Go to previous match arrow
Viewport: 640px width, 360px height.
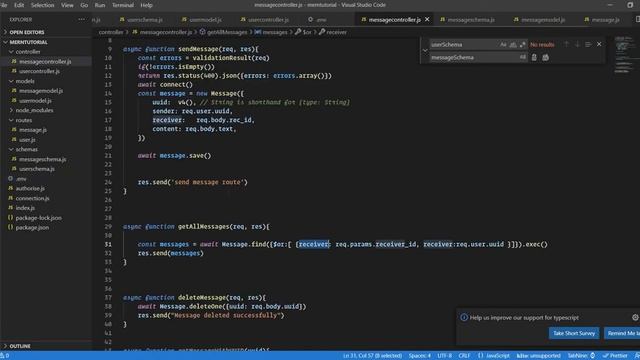coord(566,44)
